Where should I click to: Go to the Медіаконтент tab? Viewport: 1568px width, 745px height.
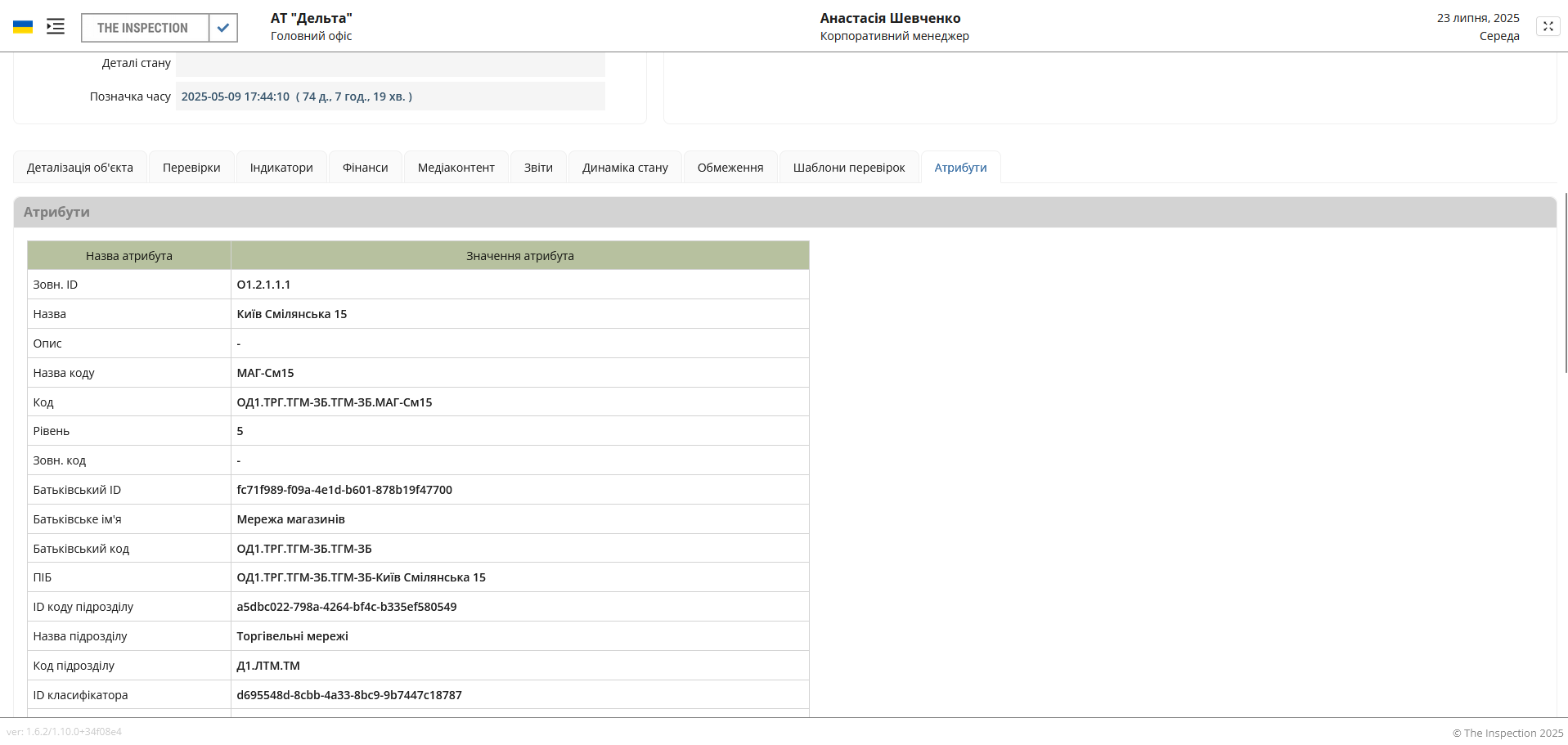[456, 168]
